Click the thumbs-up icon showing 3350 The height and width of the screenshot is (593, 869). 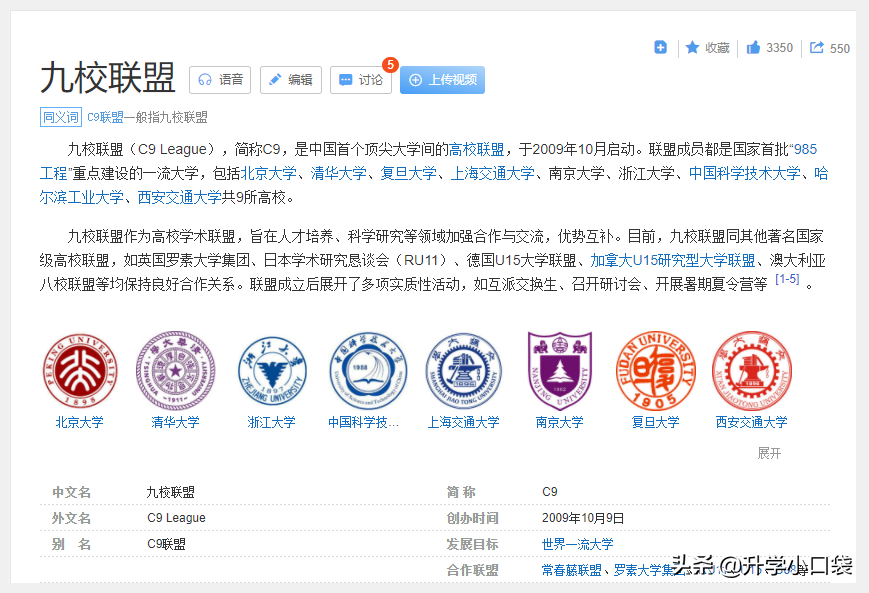(x=751, y=47)
